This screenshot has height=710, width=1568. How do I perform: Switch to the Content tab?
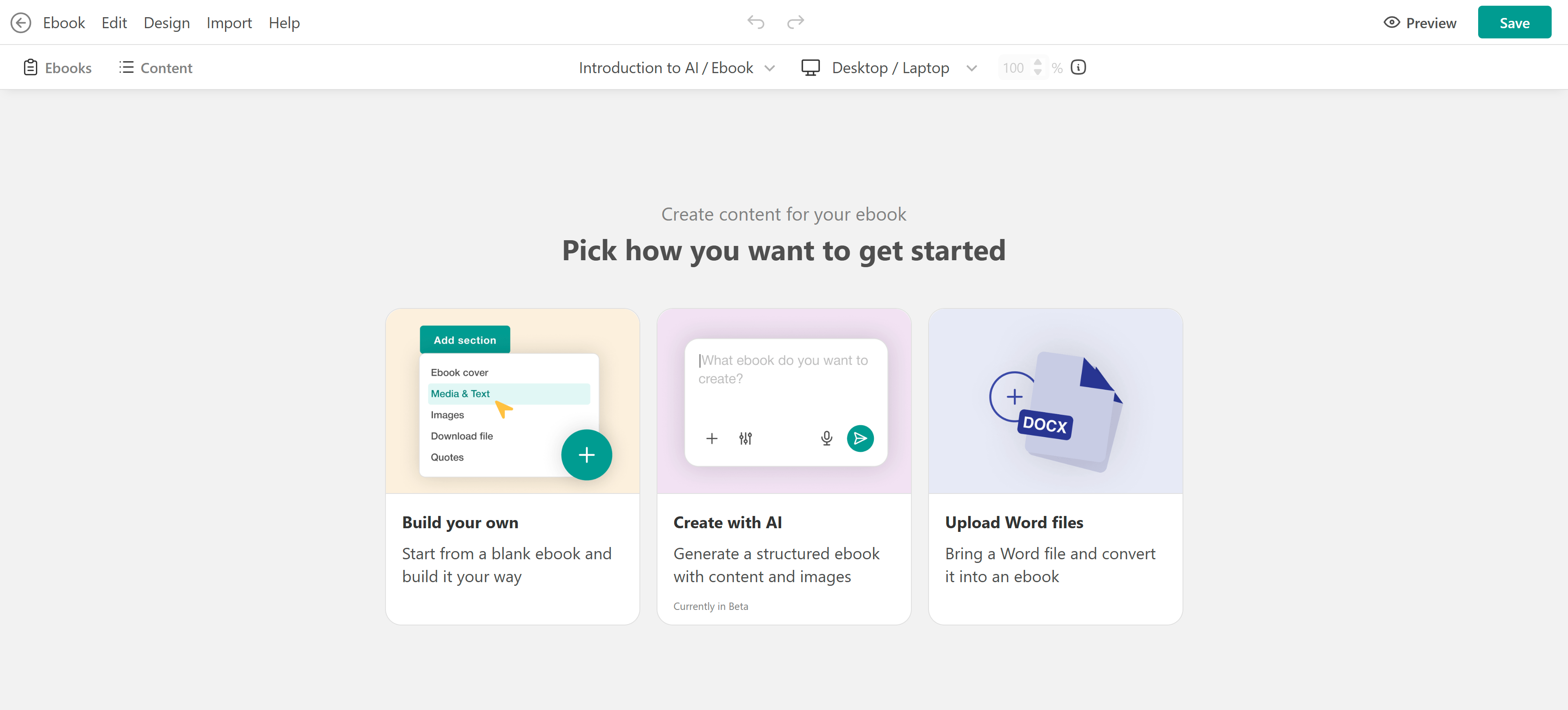[x=156, y=67]
